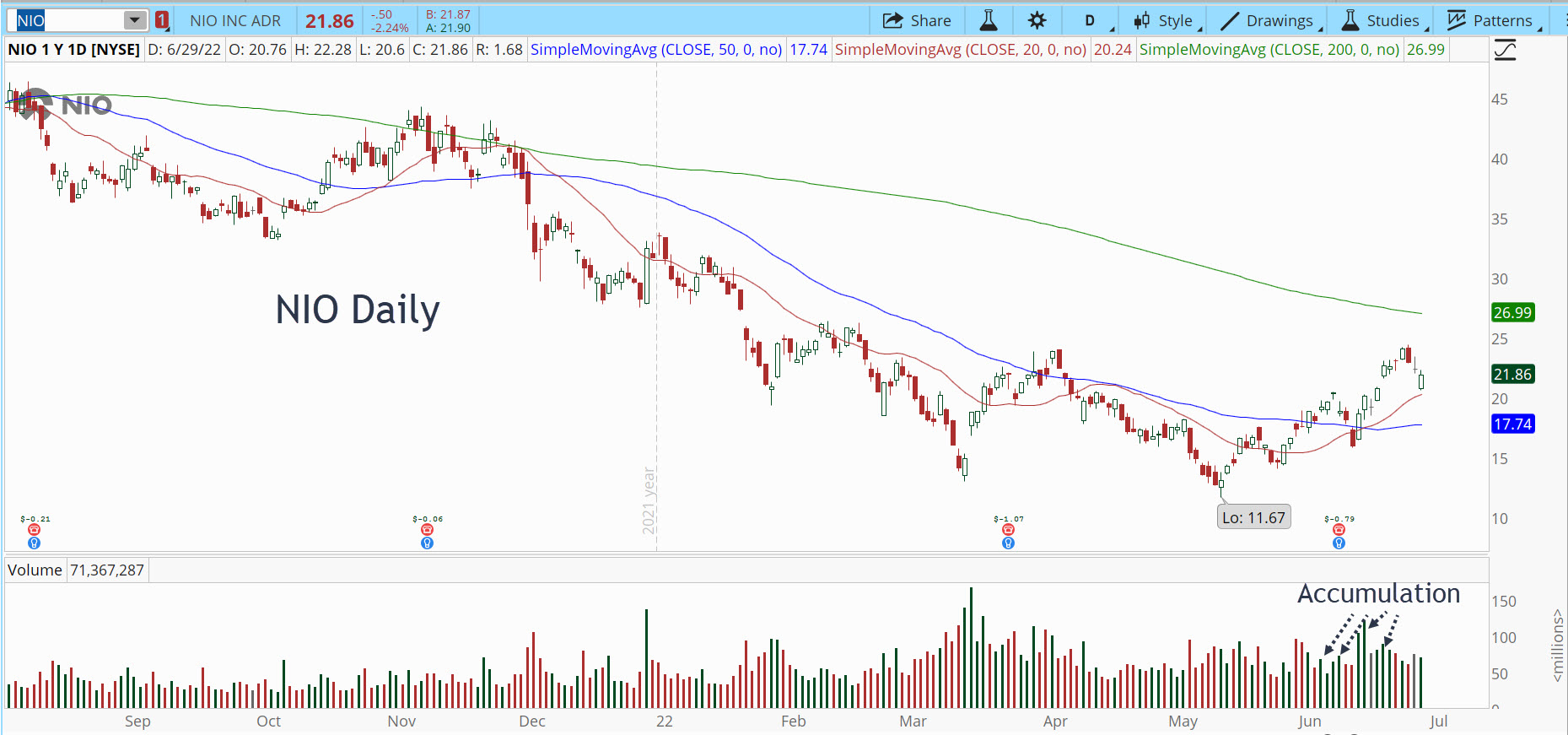Click the Apr label on the time axis
The image size is (1568, 735).
pos(1055,721)
